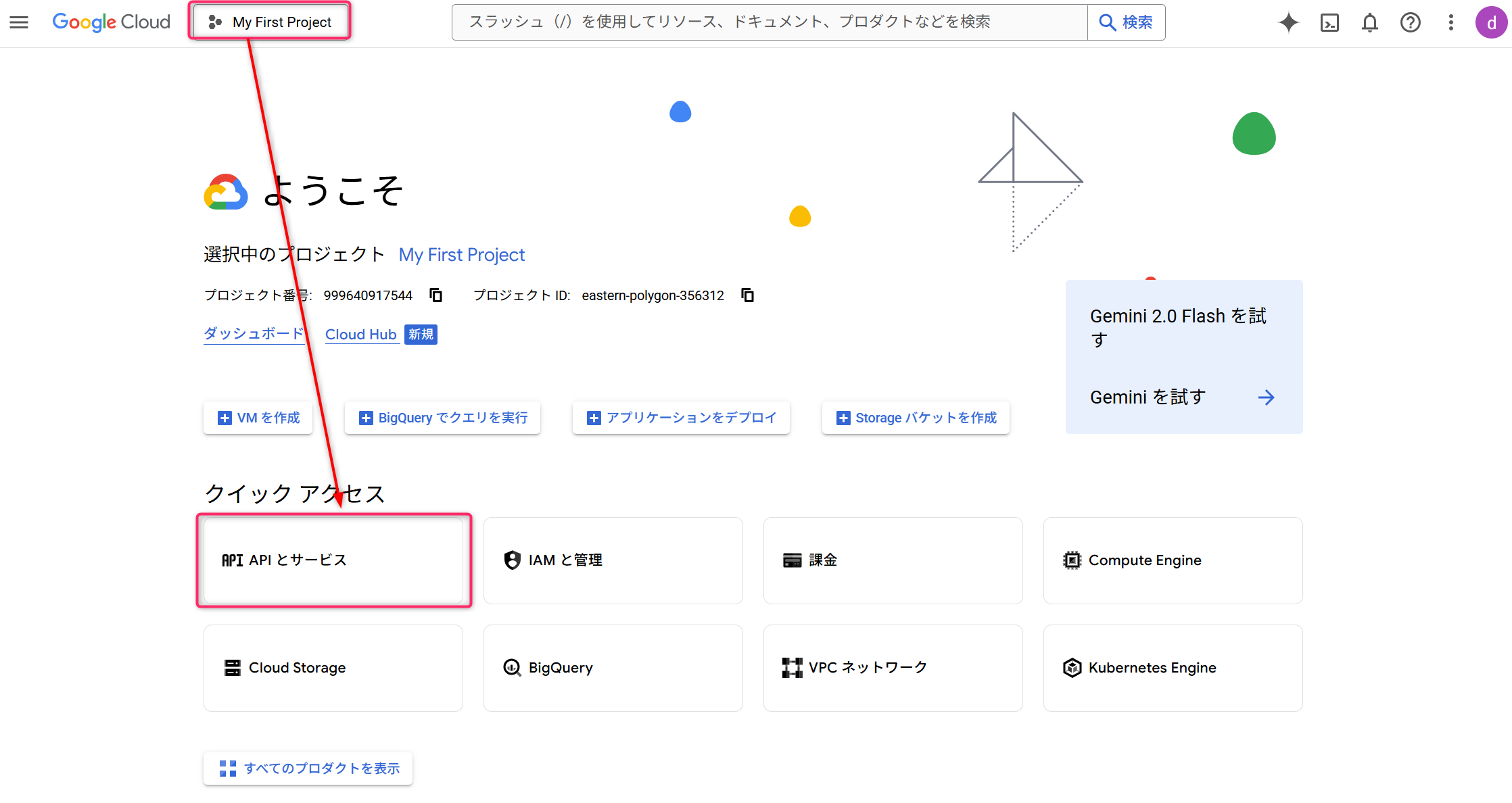Open the help question mark menu
The width and height of the screenshot is (1512, 803).
(1411, 22)
